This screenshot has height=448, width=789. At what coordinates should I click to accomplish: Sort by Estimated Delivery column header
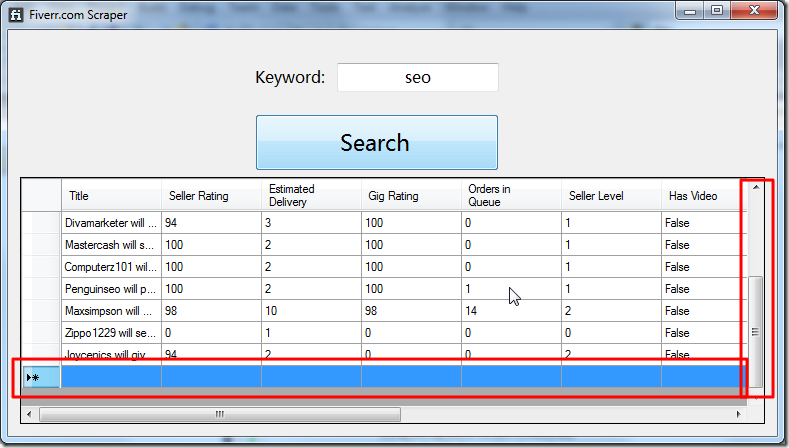pos(311,195)
